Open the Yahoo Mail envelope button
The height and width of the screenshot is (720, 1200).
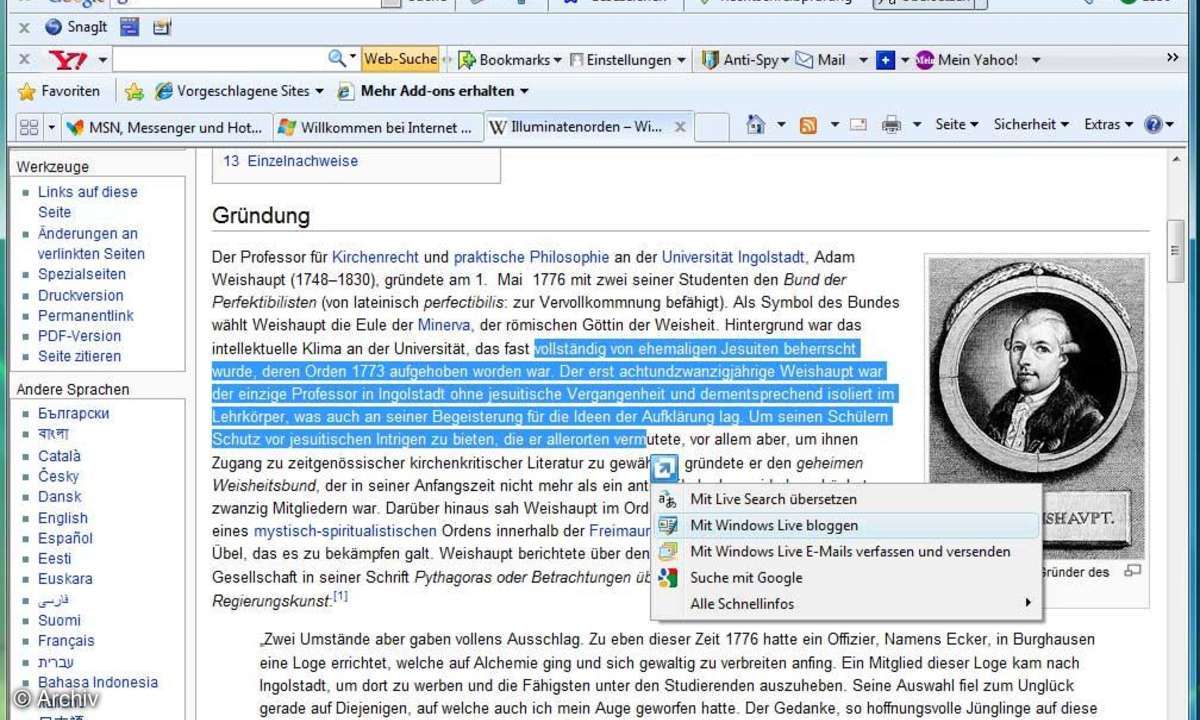click(x=821, y=60)
